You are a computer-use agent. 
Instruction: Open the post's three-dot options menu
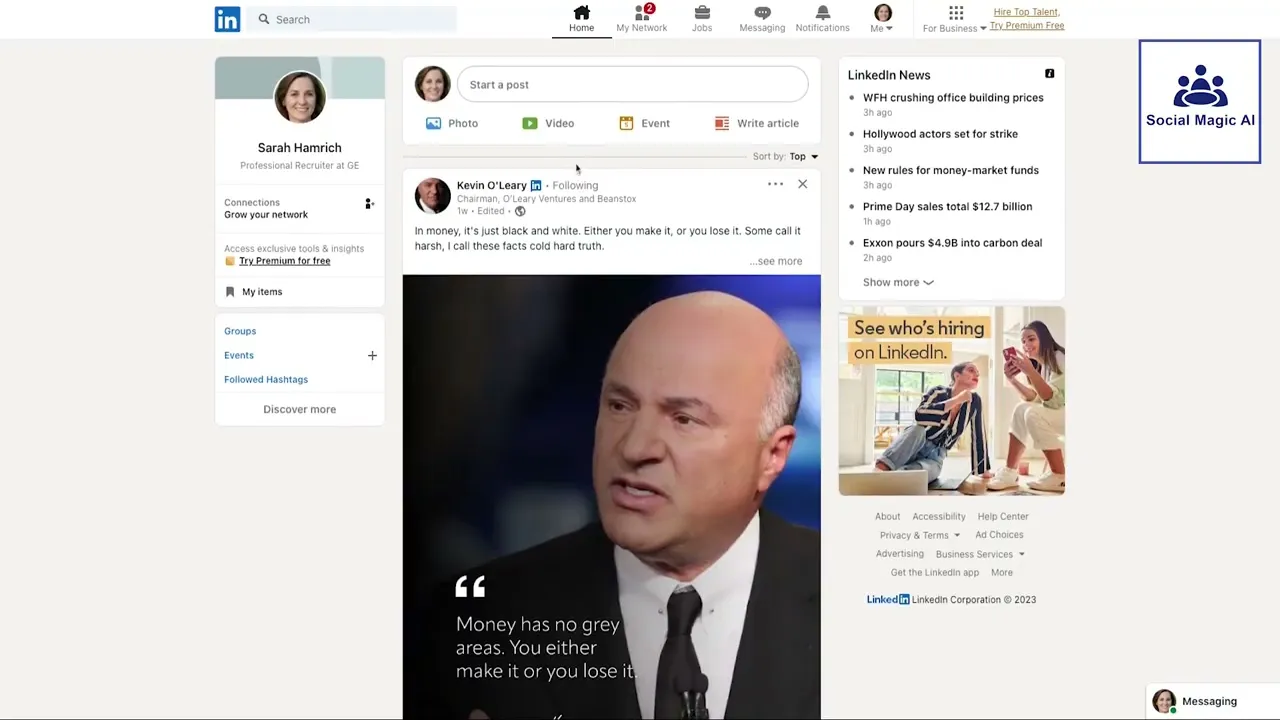pyautogui.click(x=775, y=184)
